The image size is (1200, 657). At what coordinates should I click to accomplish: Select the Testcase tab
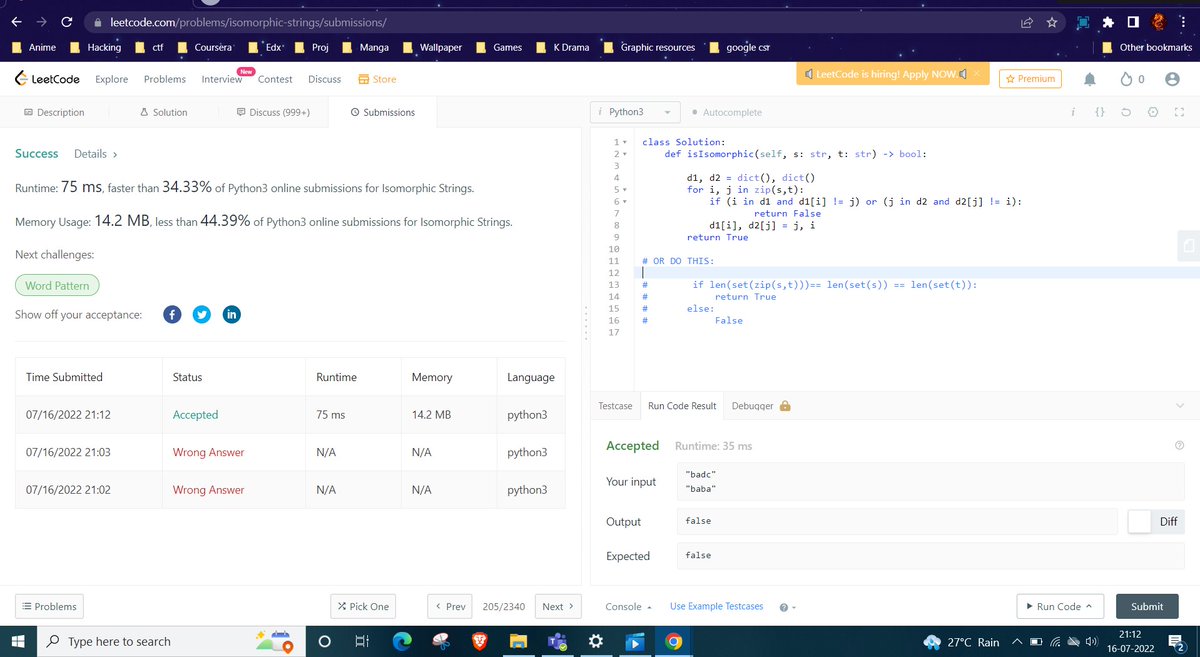click(615, 406)
